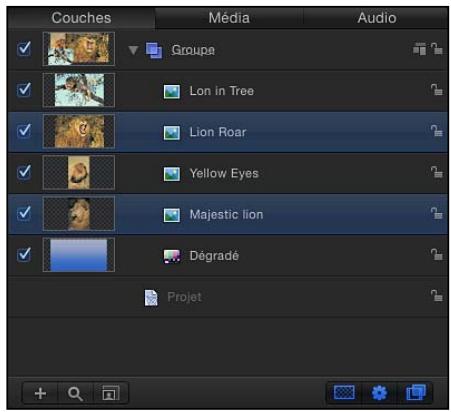Lock the Dégradé layer
The width and height of the screenshot is (451, 412).
tap(436, 255)
